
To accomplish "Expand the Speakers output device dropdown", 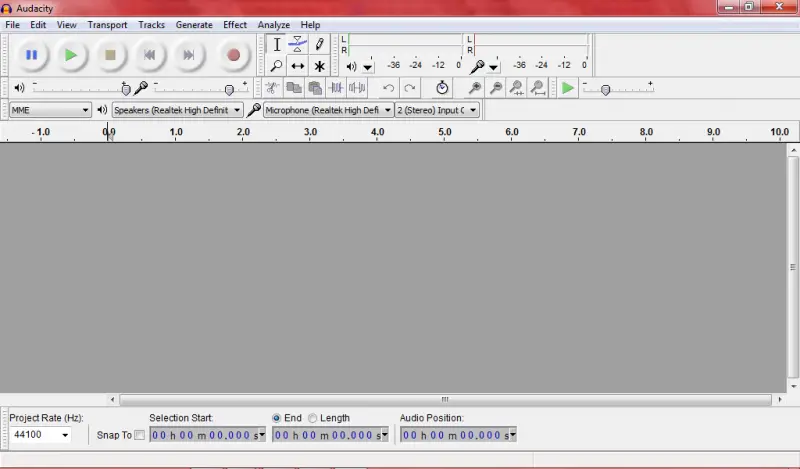I will tap(177, 110).
